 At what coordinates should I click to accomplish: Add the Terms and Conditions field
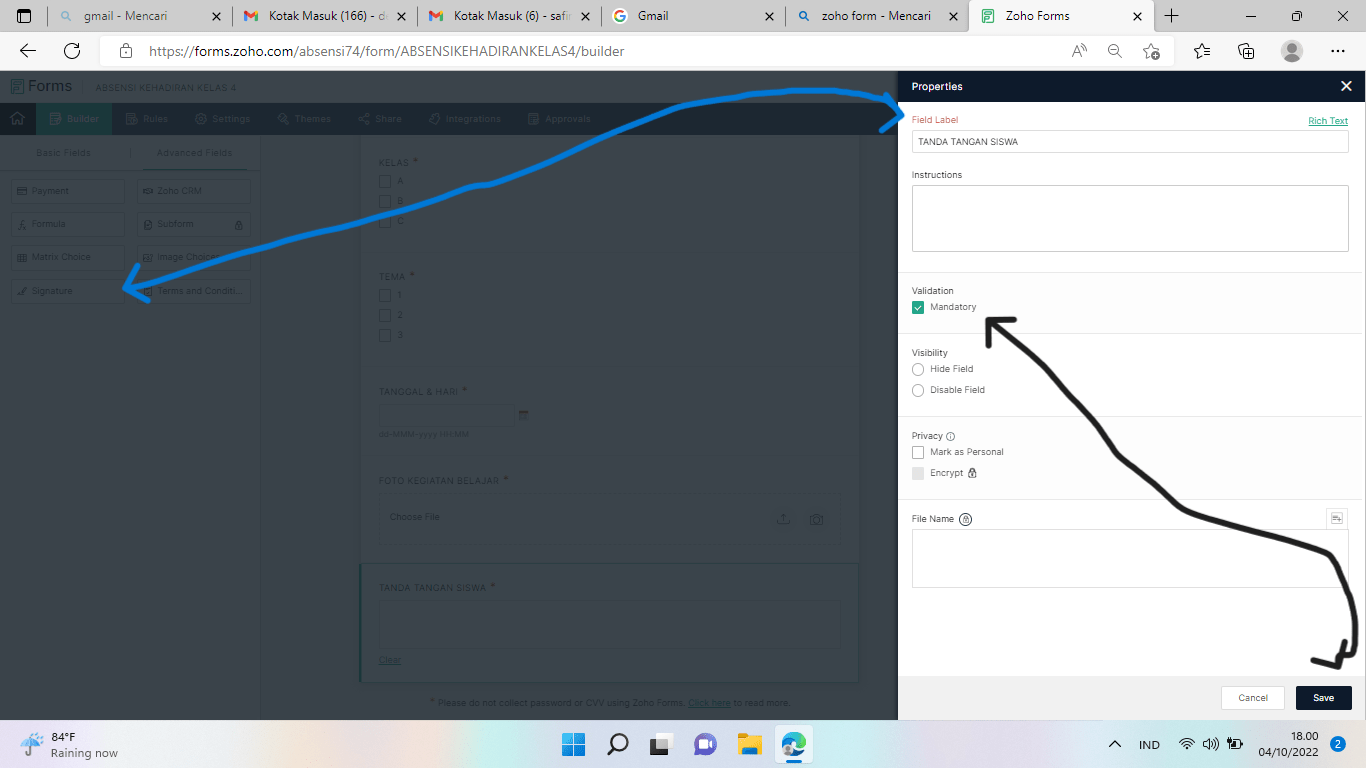coord(193,291)
